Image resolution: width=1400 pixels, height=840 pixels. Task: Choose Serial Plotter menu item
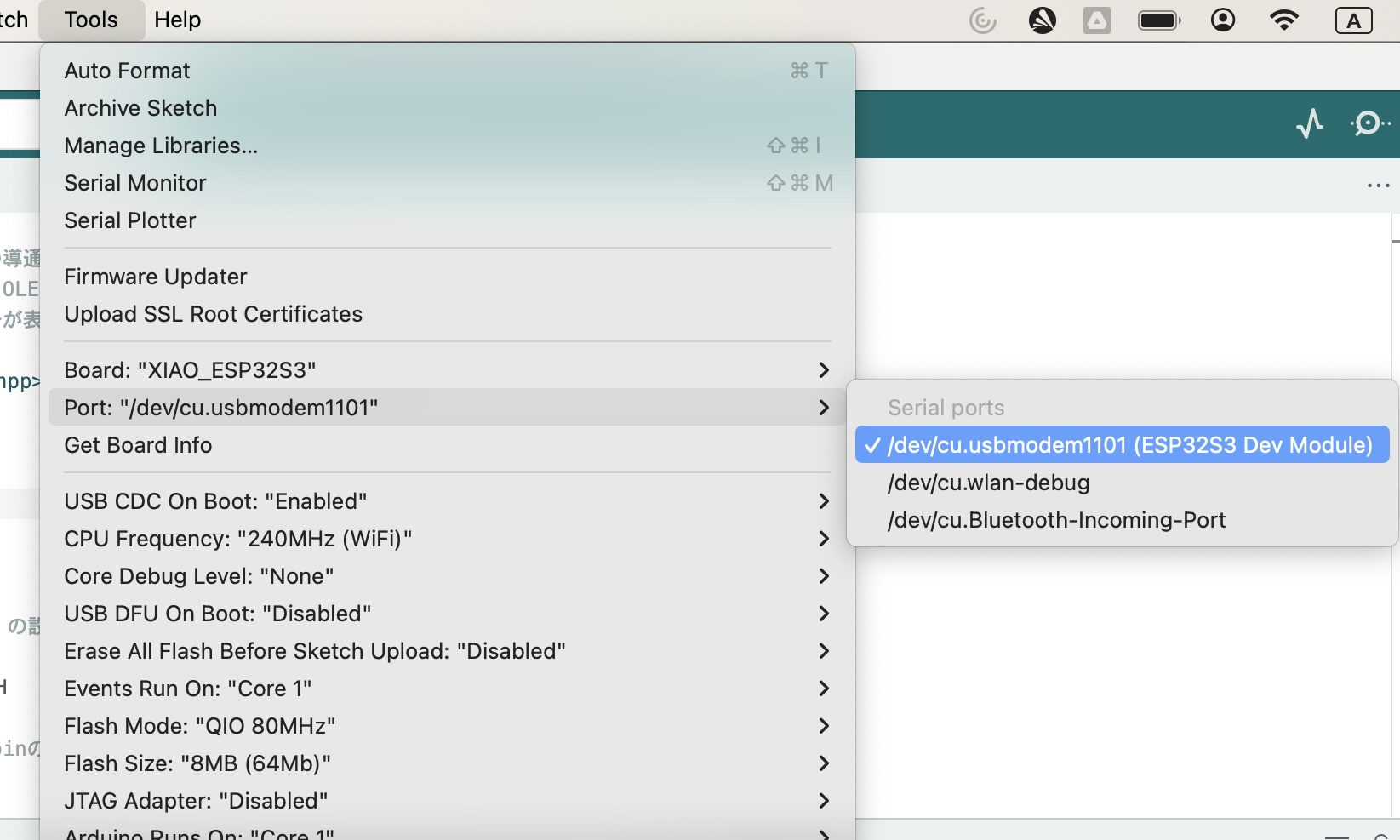click(x=448, y=220)
